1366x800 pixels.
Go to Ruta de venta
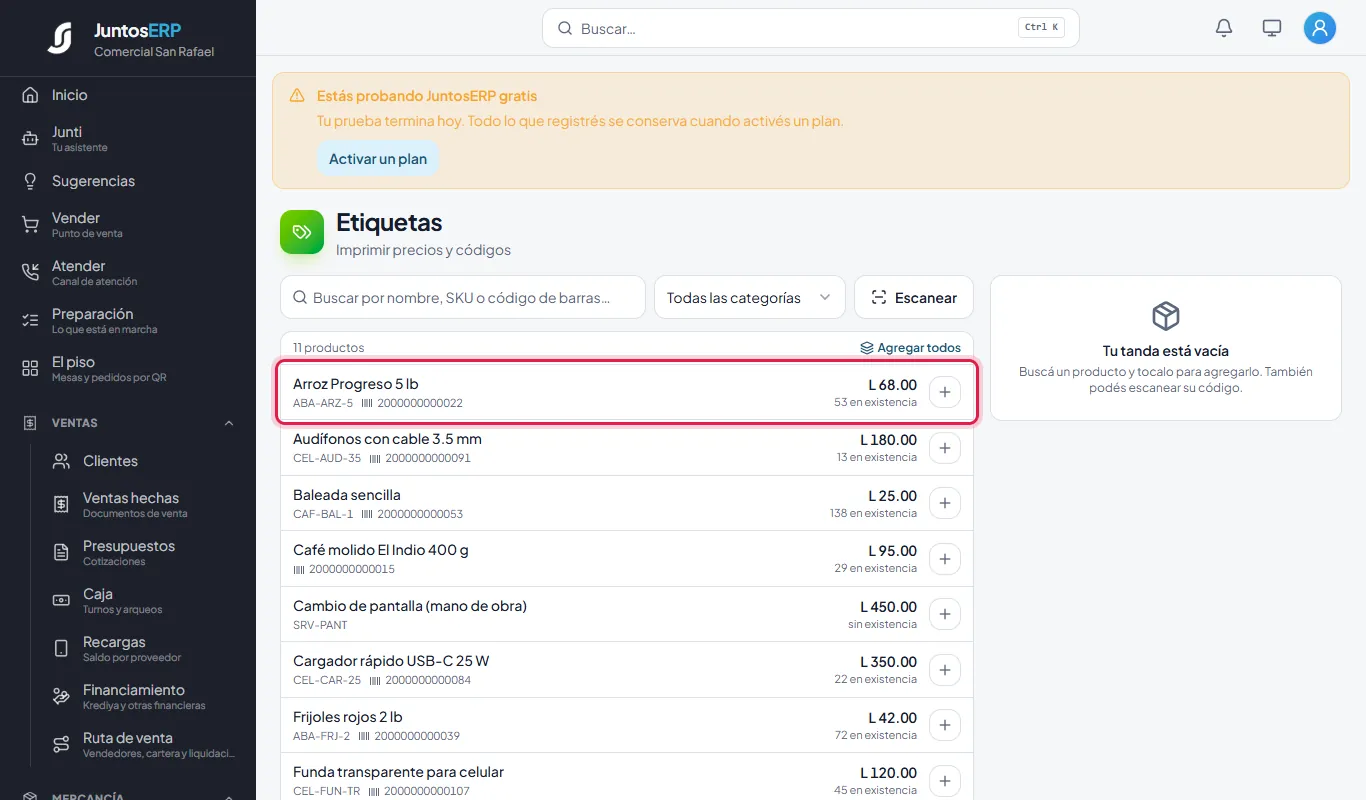(x=143, y=745)
